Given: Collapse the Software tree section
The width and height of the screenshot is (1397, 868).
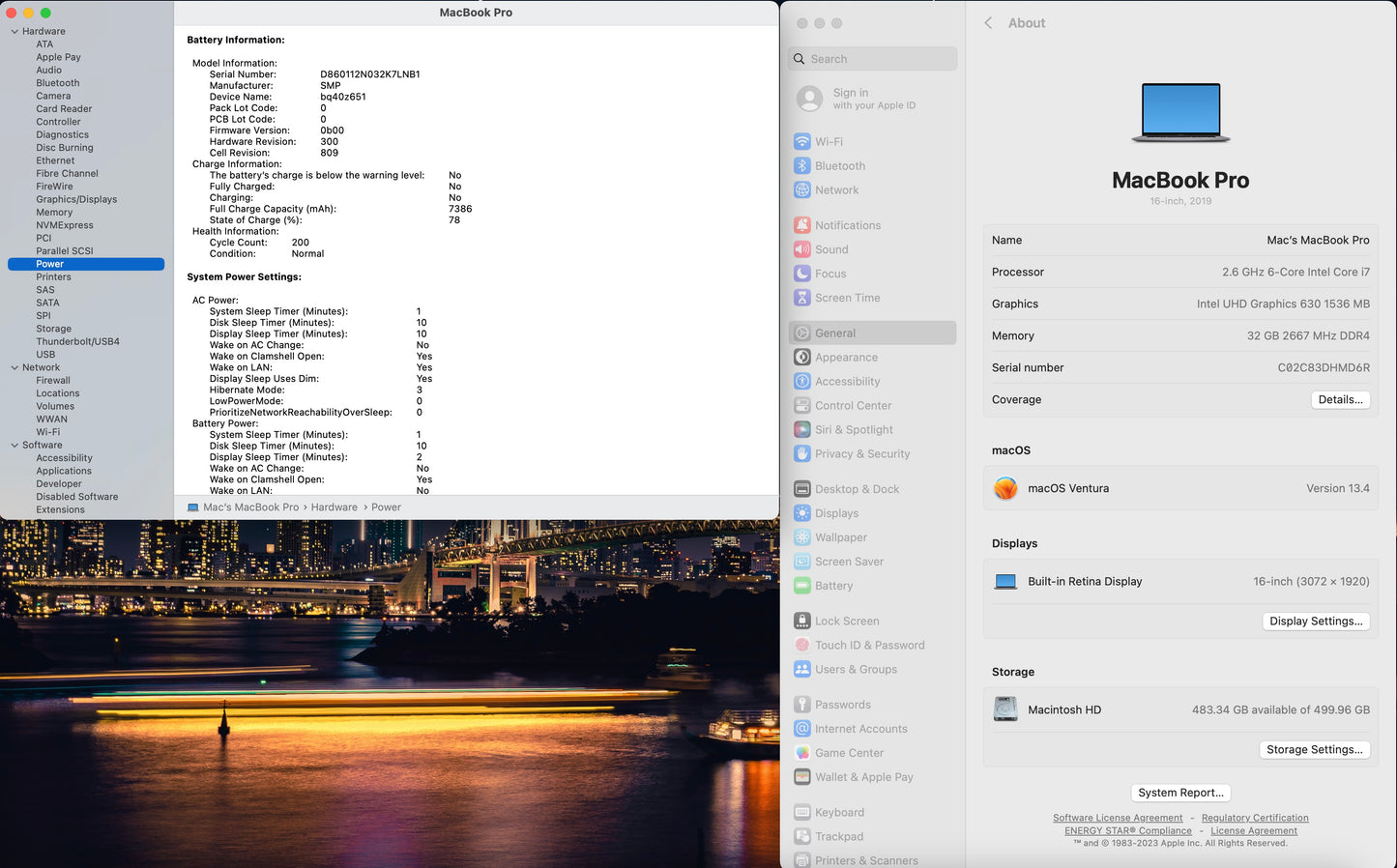Looking at the screenshot, I should pos(15,446).
